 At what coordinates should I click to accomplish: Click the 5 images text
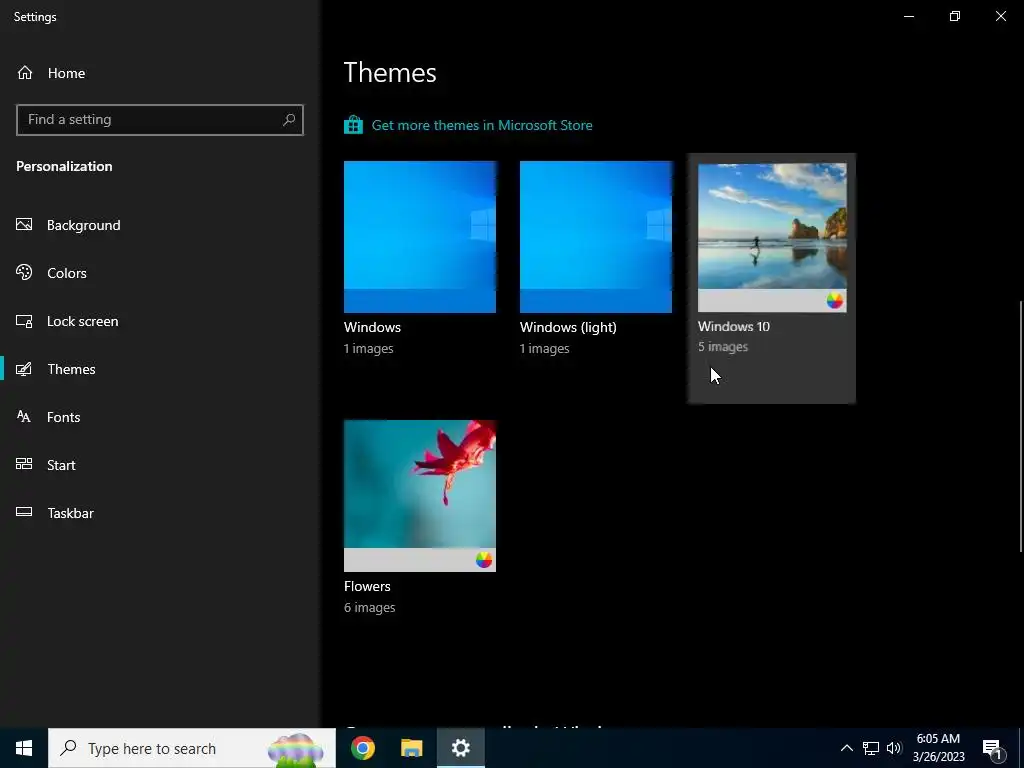722,346
